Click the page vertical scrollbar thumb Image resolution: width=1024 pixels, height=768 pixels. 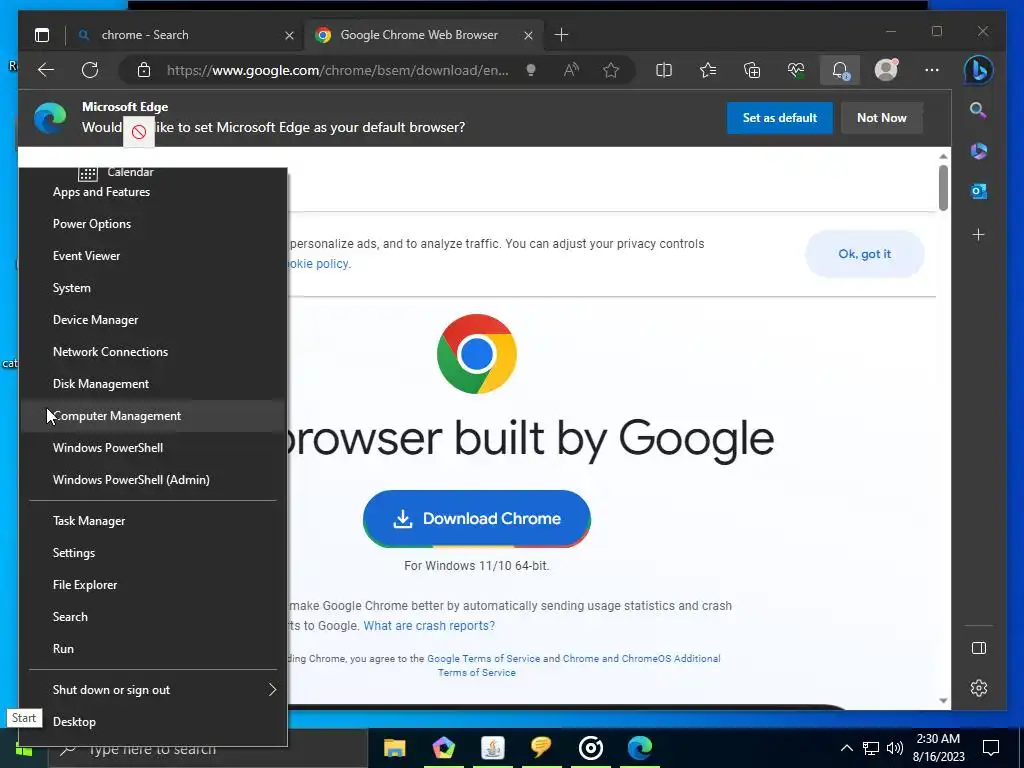943,188
